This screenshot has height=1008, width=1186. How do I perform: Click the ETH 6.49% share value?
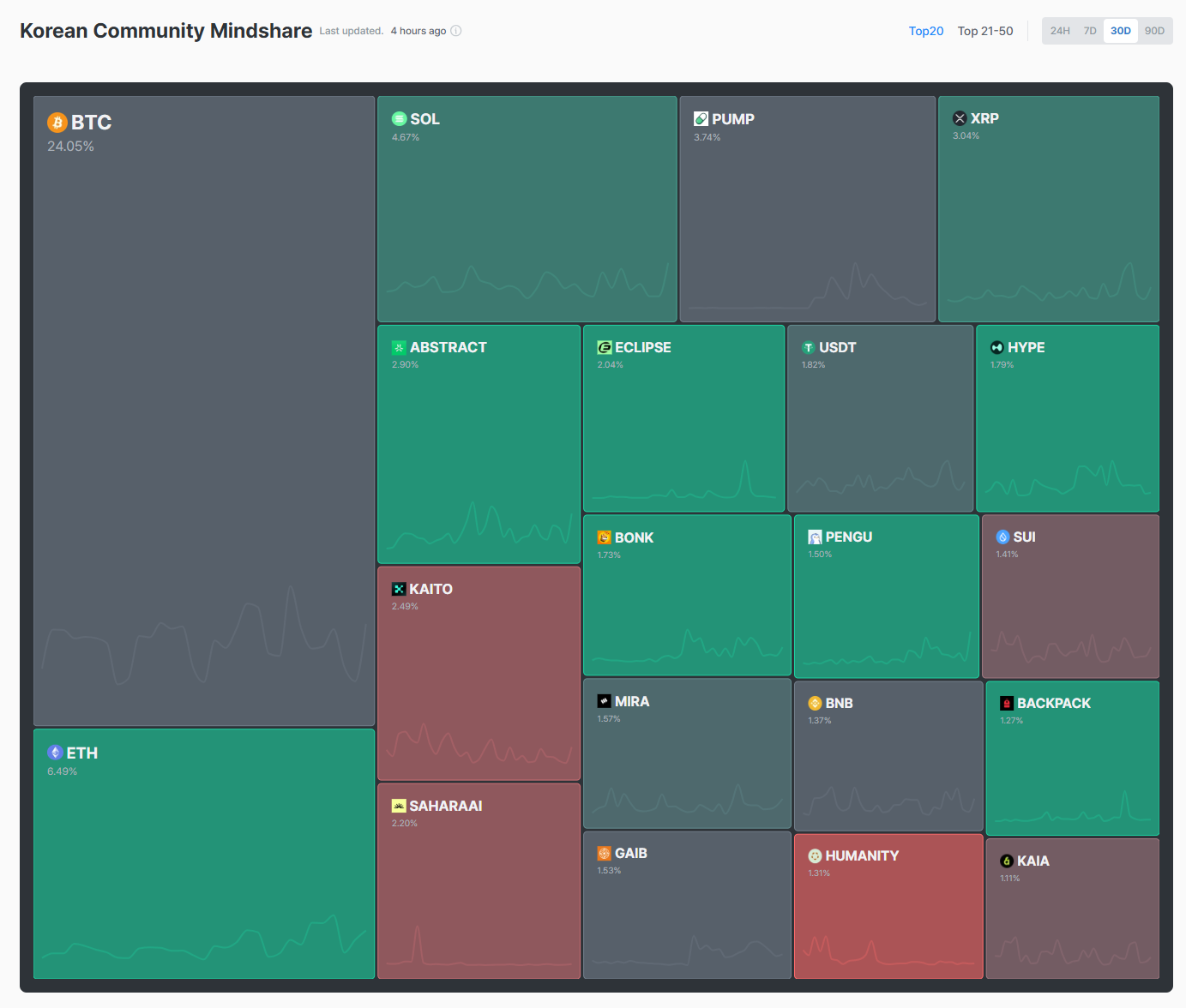tap(63, 771)
